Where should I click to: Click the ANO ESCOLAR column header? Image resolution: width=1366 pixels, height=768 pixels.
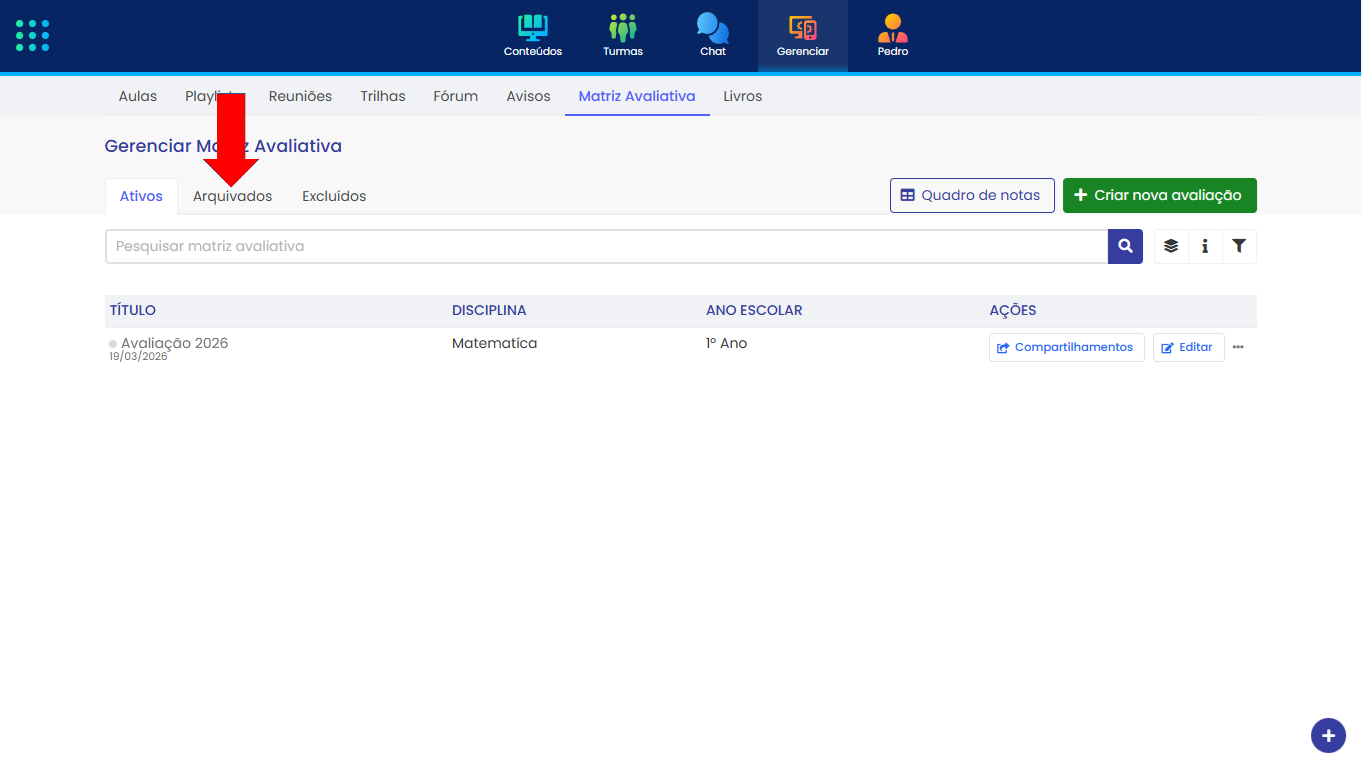(754, 310)
